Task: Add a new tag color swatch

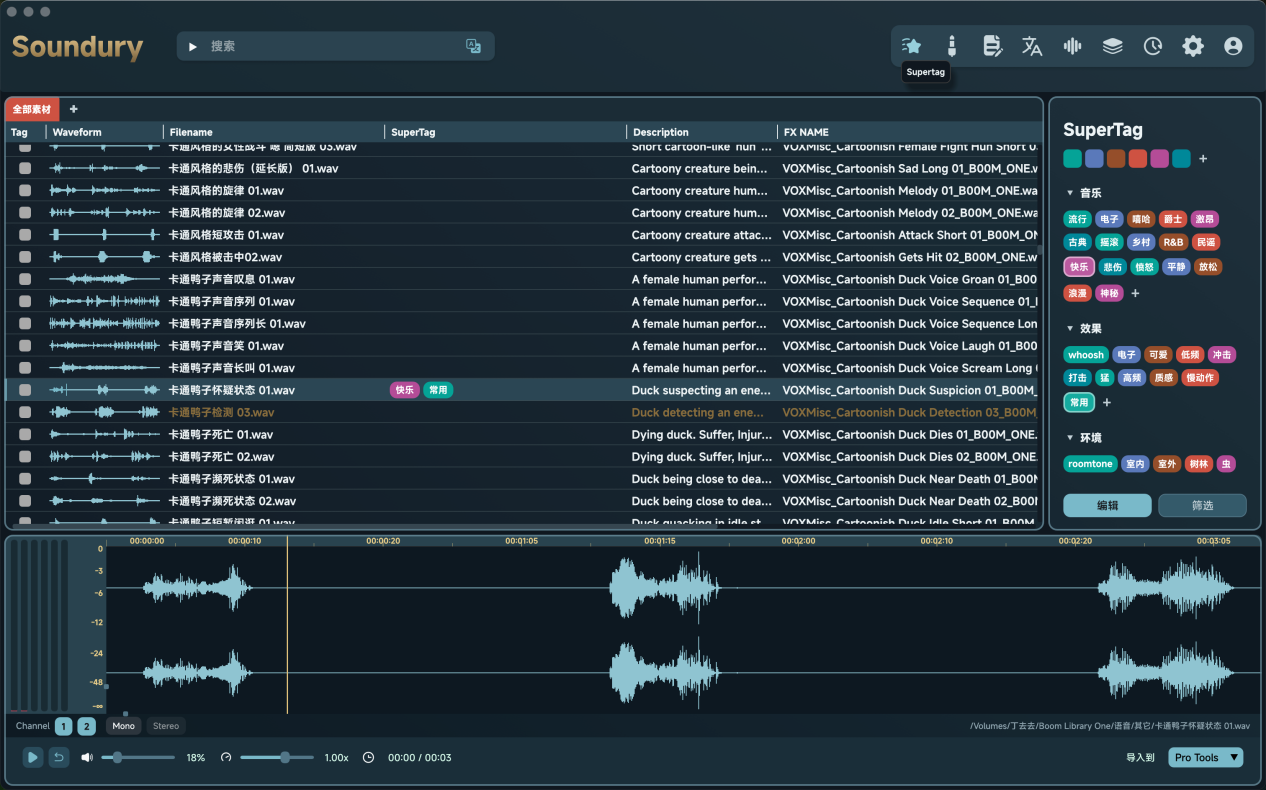Action: coord(1203,159)
